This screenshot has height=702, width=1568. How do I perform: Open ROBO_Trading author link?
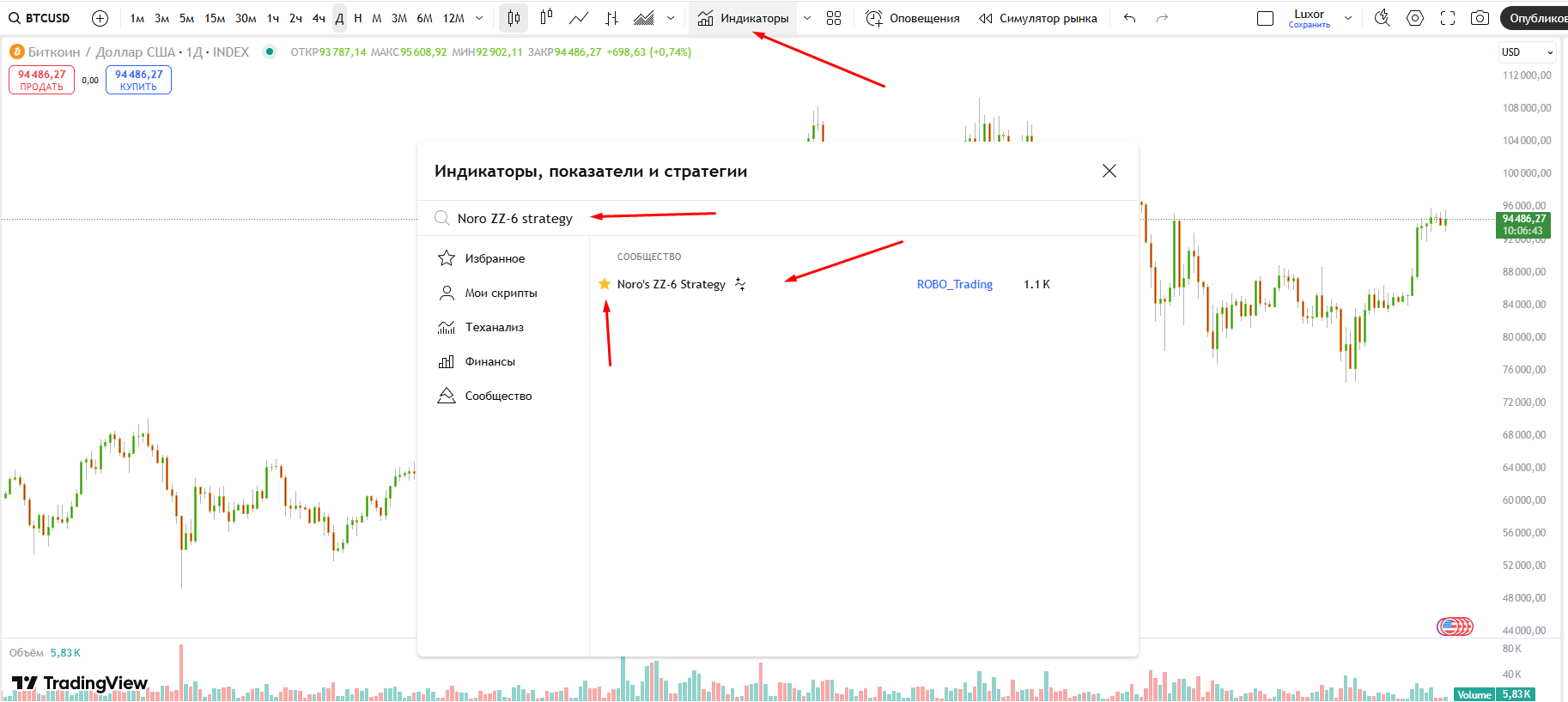954,284
